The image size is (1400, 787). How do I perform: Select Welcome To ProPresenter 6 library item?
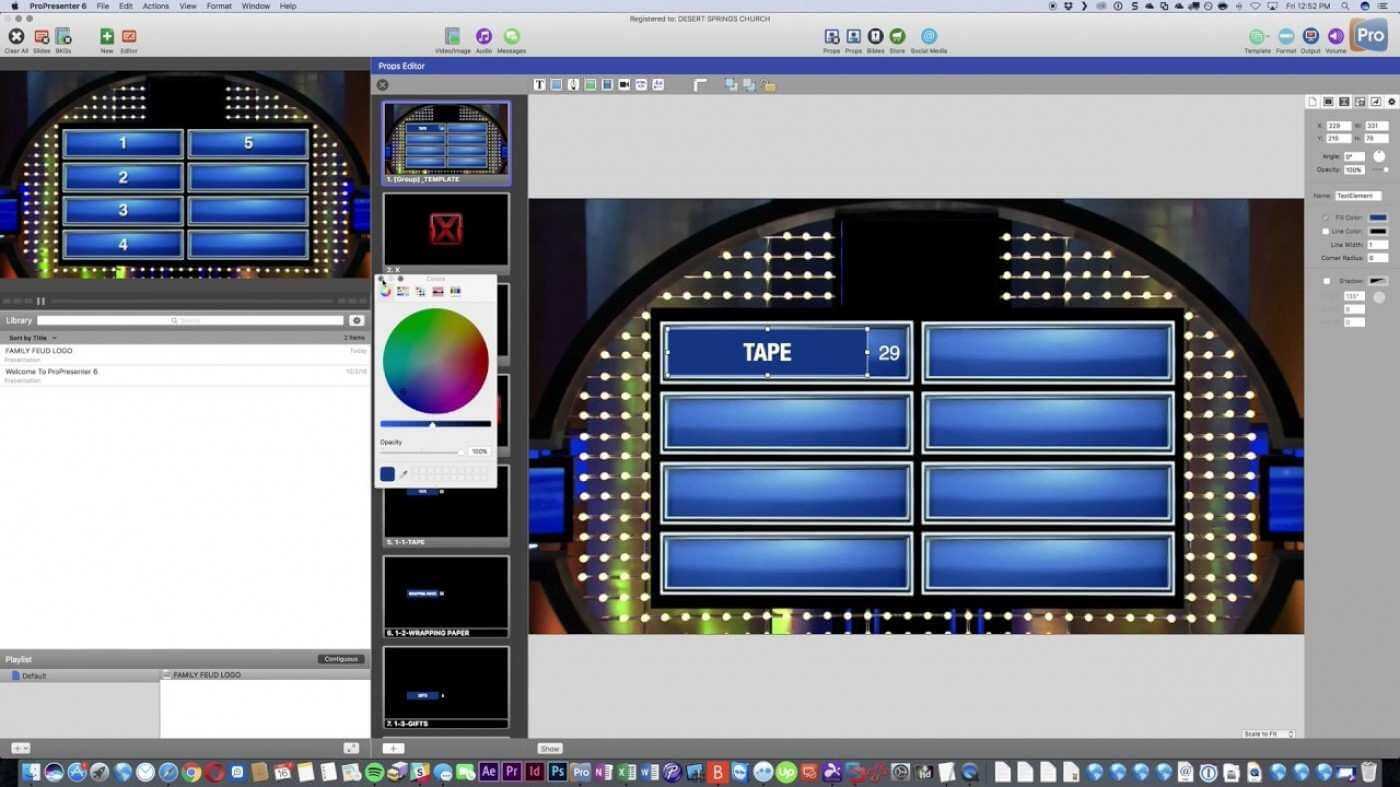(x=185, y=375)
